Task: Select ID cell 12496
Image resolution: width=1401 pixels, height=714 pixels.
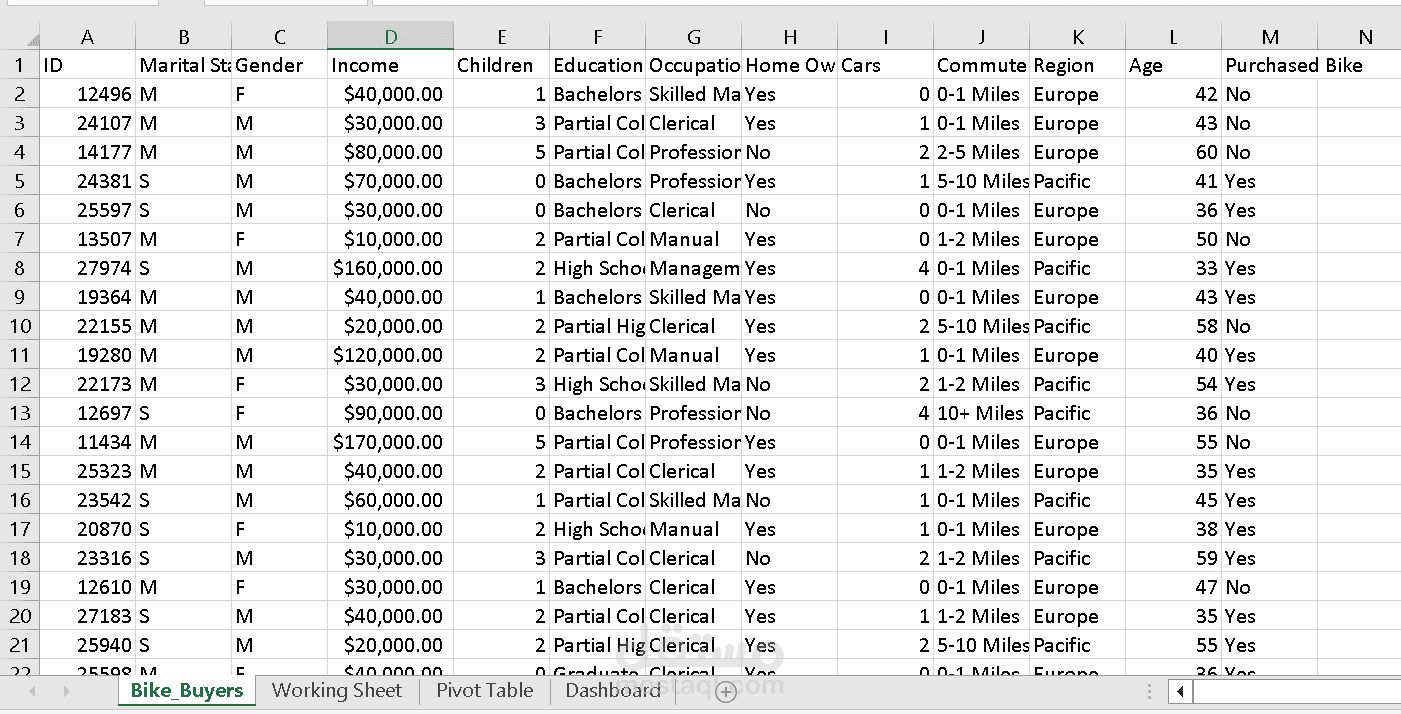Action: 88,94
